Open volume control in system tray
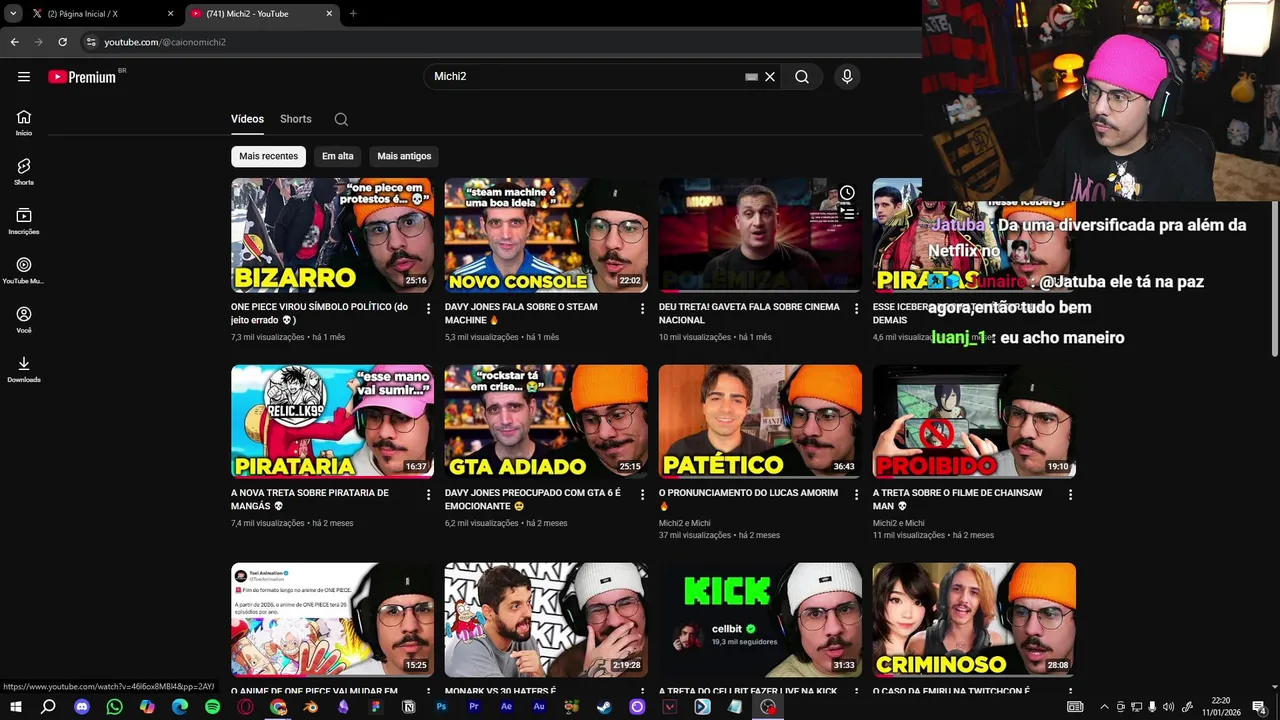Viewport: 1280px width, 720px height. point(1169,707)
